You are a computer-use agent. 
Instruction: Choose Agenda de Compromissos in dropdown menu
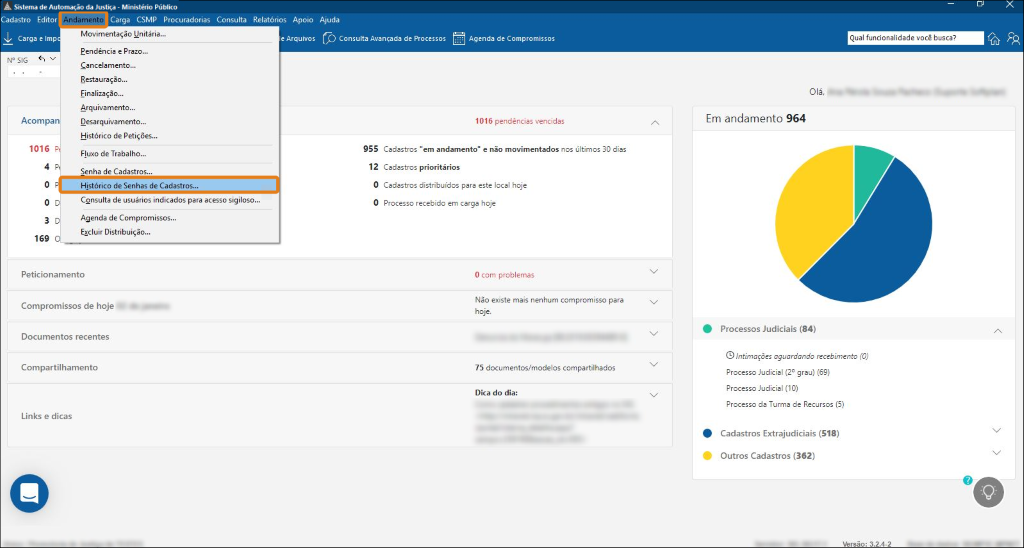coord(170,218)
